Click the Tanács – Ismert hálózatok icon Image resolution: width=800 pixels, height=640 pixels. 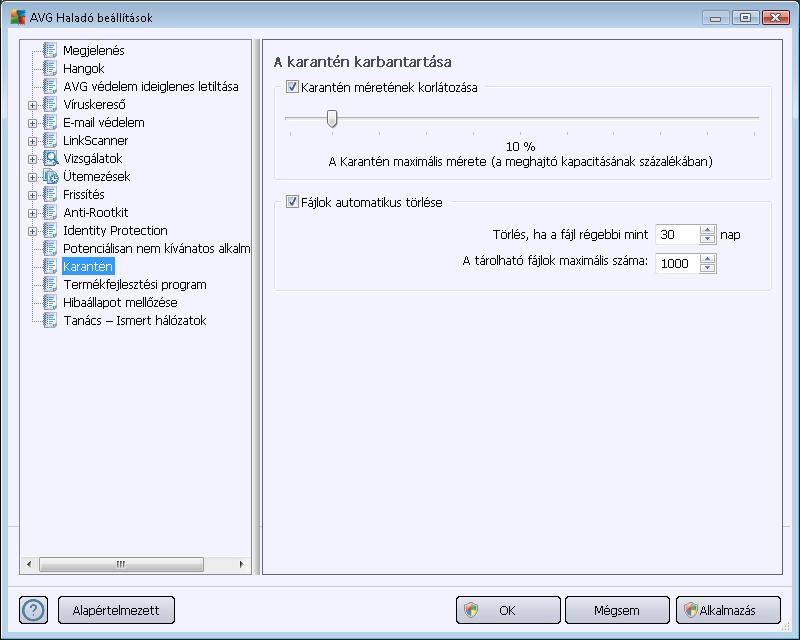(49, 320)
